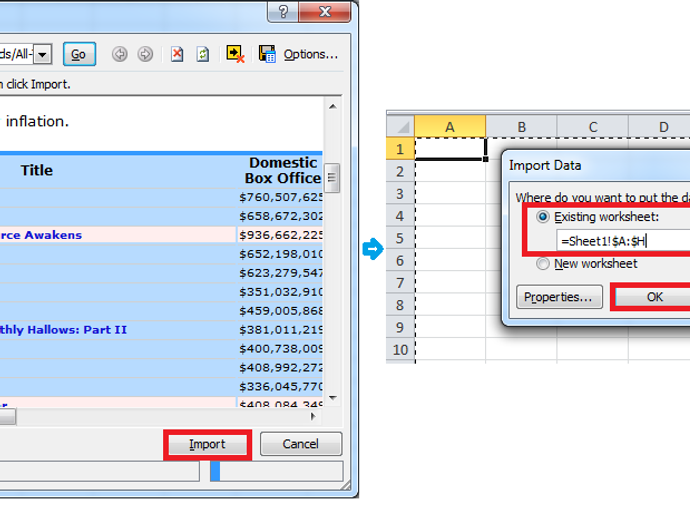The image size is (690, 518).
Task: Click the $936,662,225 box office value
Action: 281,235
